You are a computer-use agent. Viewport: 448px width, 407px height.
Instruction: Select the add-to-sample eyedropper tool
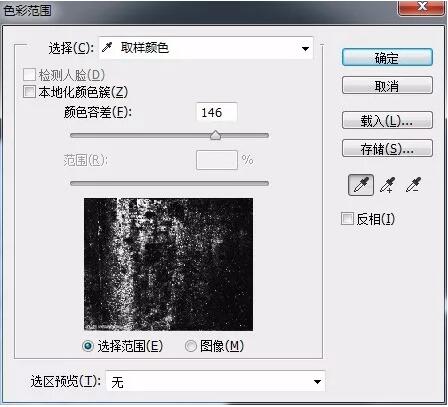pos(388,185)
